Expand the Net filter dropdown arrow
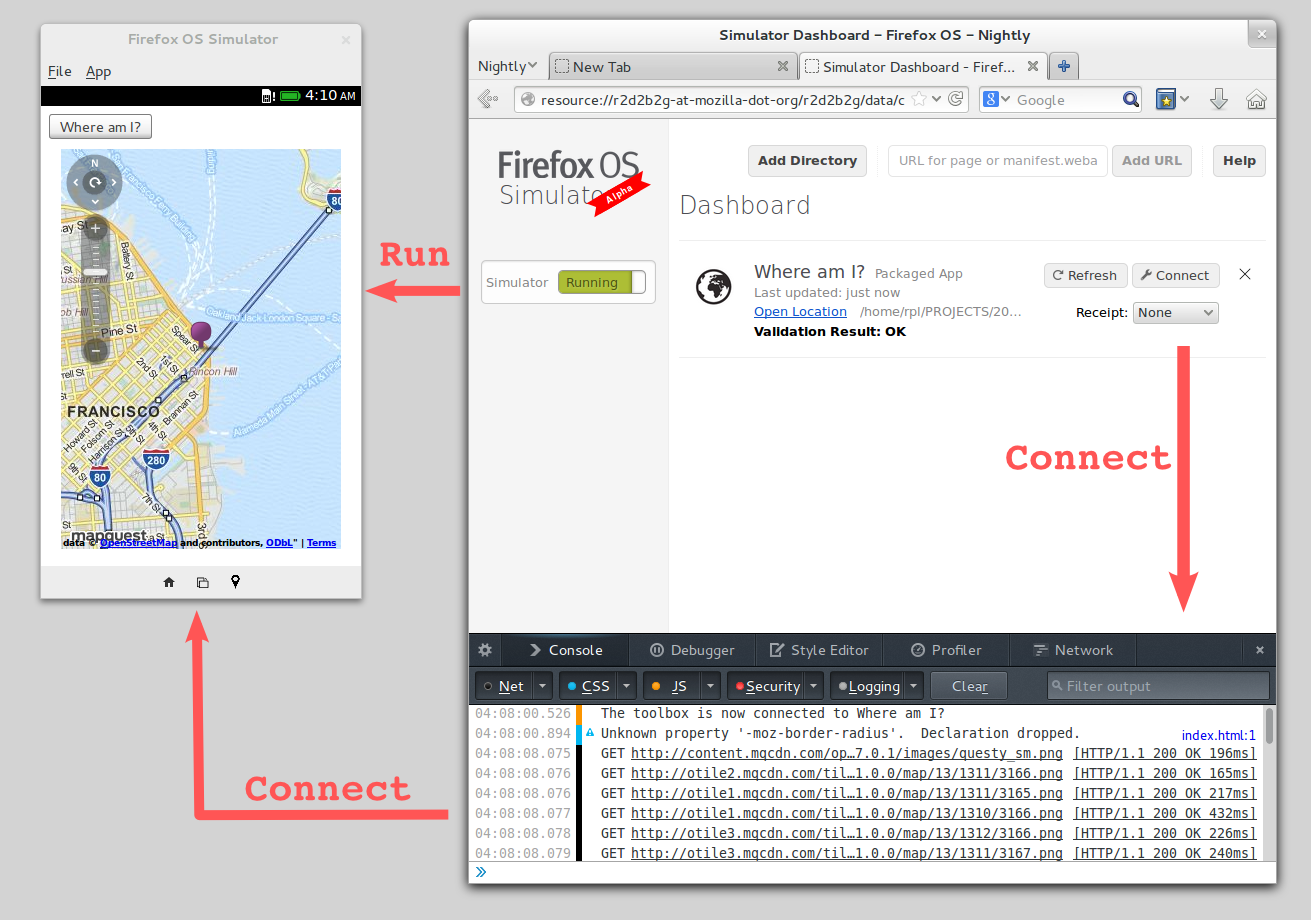 543,686
